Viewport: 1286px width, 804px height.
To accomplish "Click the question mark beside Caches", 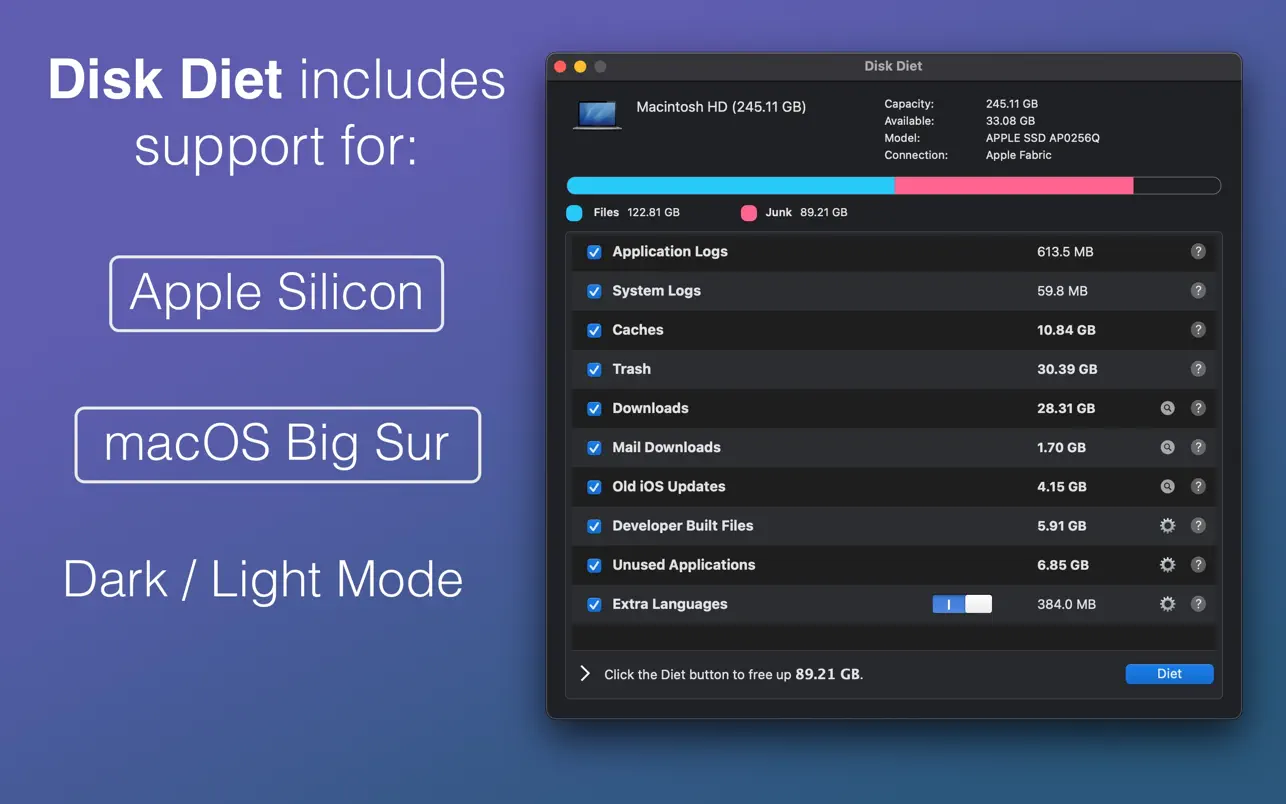I will click(x=1198, y=330).
